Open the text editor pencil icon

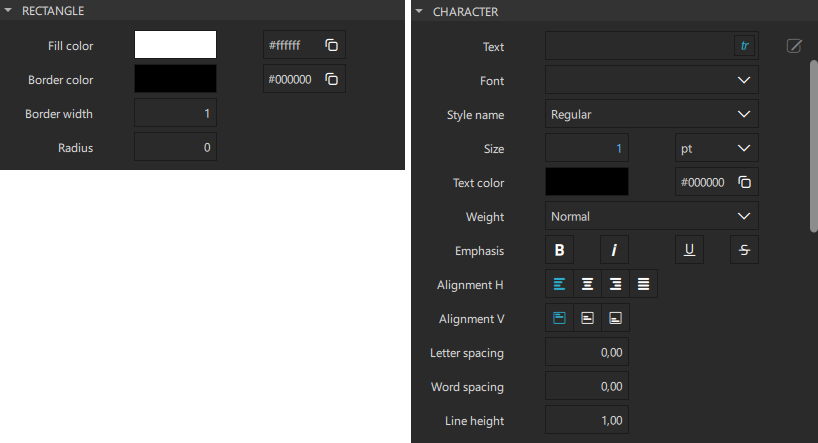794,46
